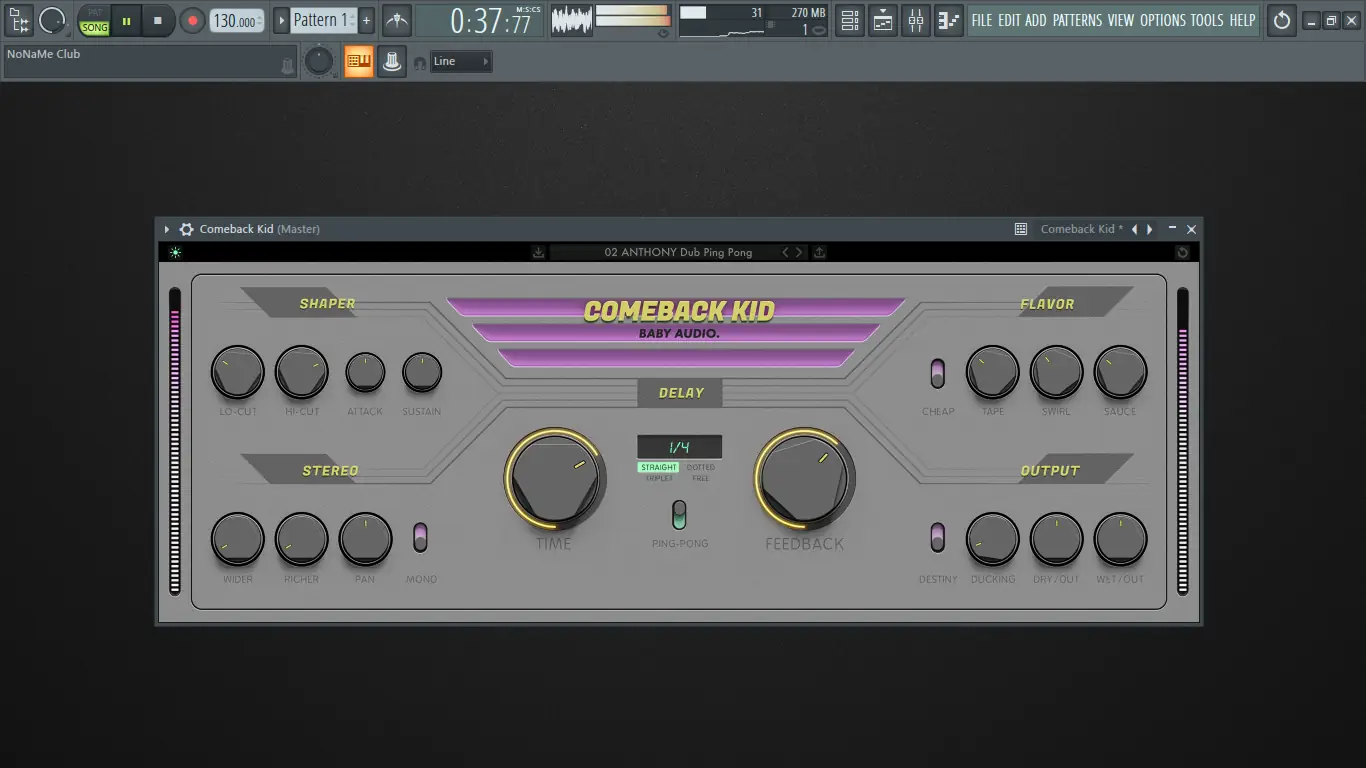Screen dimensions: 1366x768
Task: Click the countdown/knob recording icon beside keyboard icon
Action: click(x=392, y=61)
